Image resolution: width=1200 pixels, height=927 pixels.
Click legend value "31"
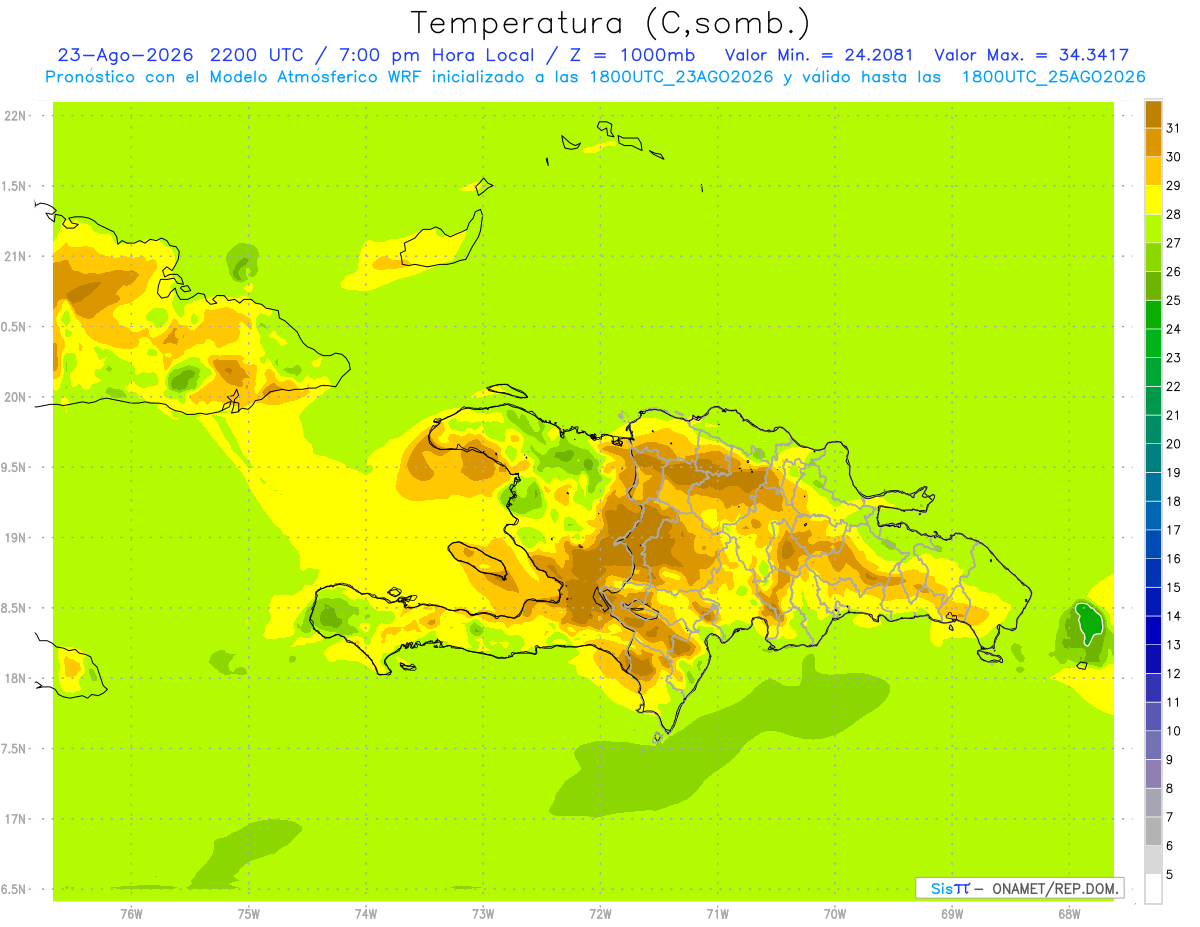point(1174,127)
